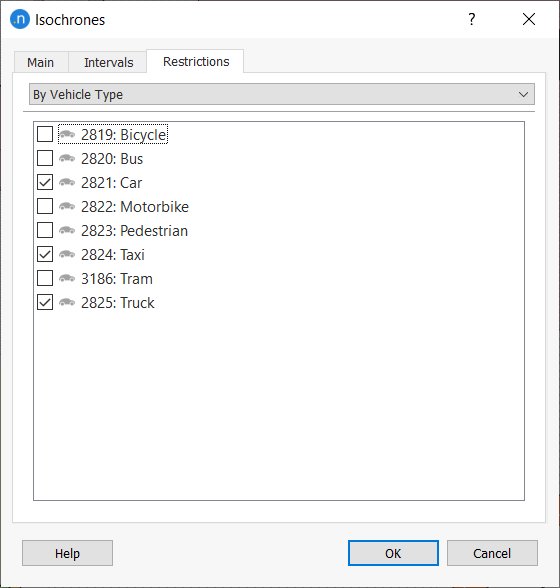Select the '2824: Taxi' list label

click(113, 255)
